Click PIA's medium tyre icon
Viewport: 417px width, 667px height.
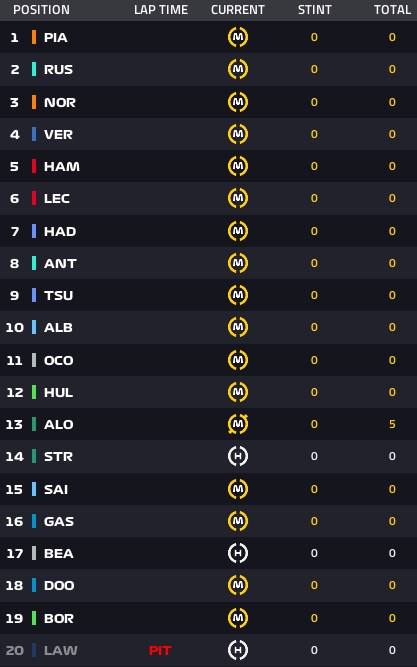point(238,37)
